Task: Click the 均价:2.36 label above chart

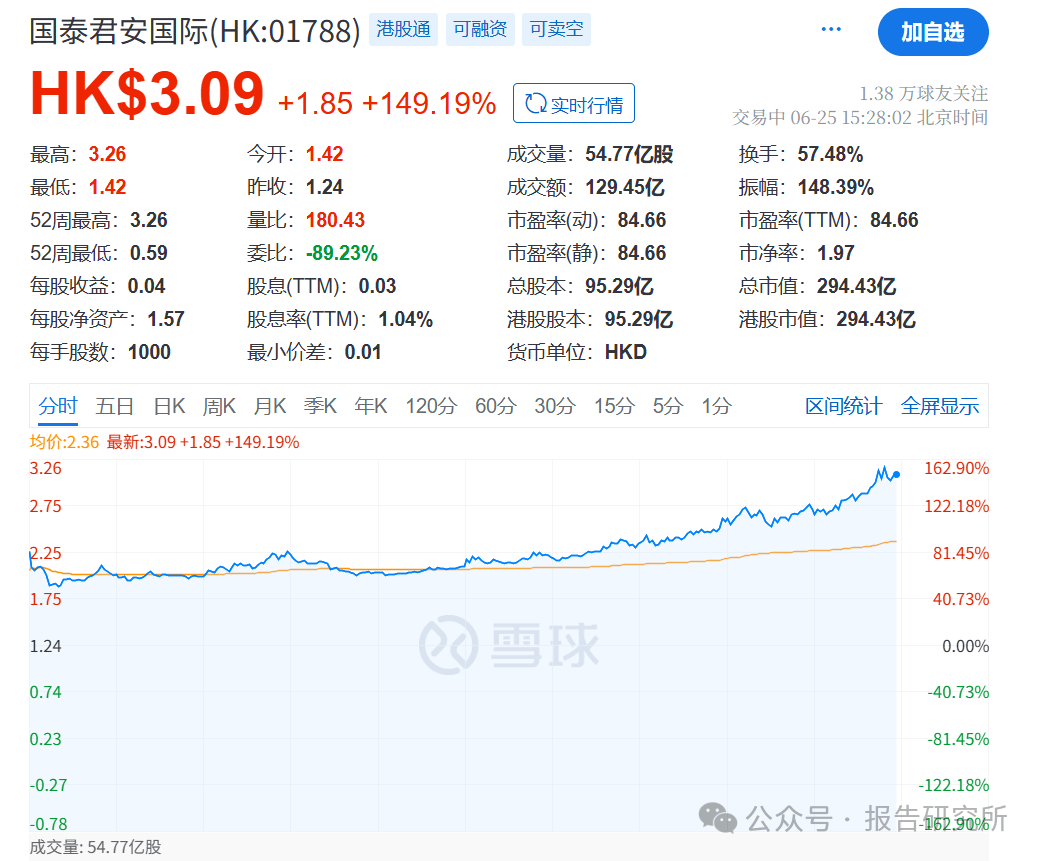Action: pyautogui.click(x=64, y=442)
